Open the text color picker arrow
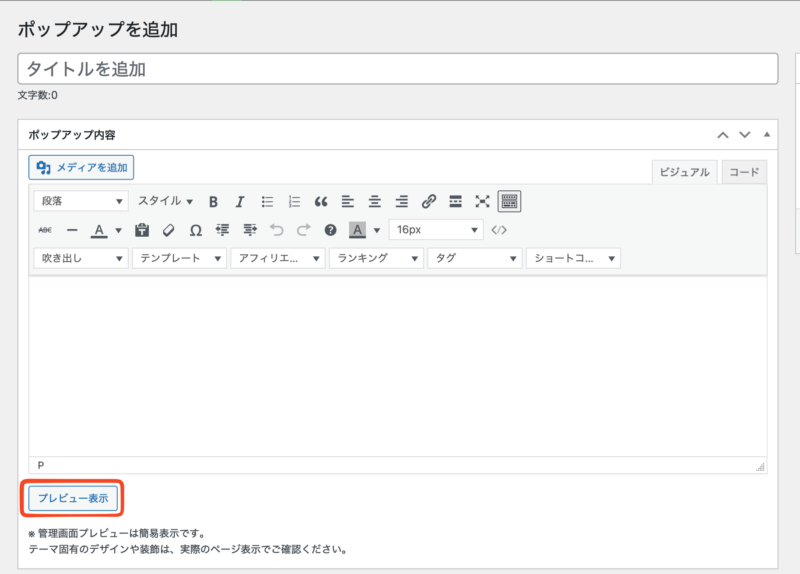The width and height of the screenshot is (800, 574). (118, 230)
